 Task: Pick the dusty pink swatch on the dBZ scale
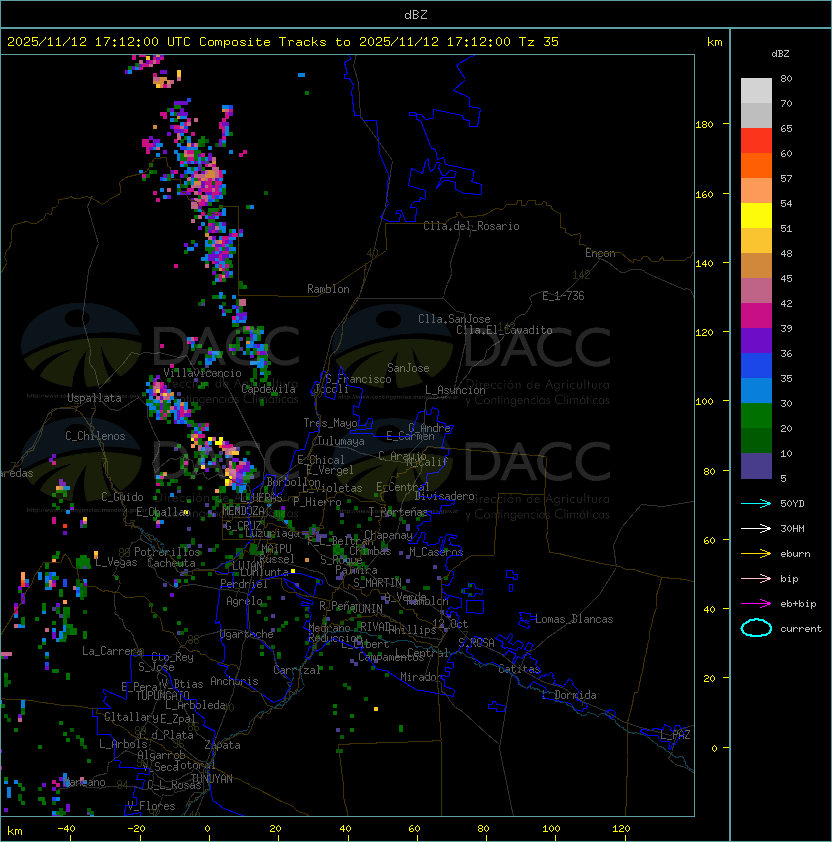pos(756,291)
